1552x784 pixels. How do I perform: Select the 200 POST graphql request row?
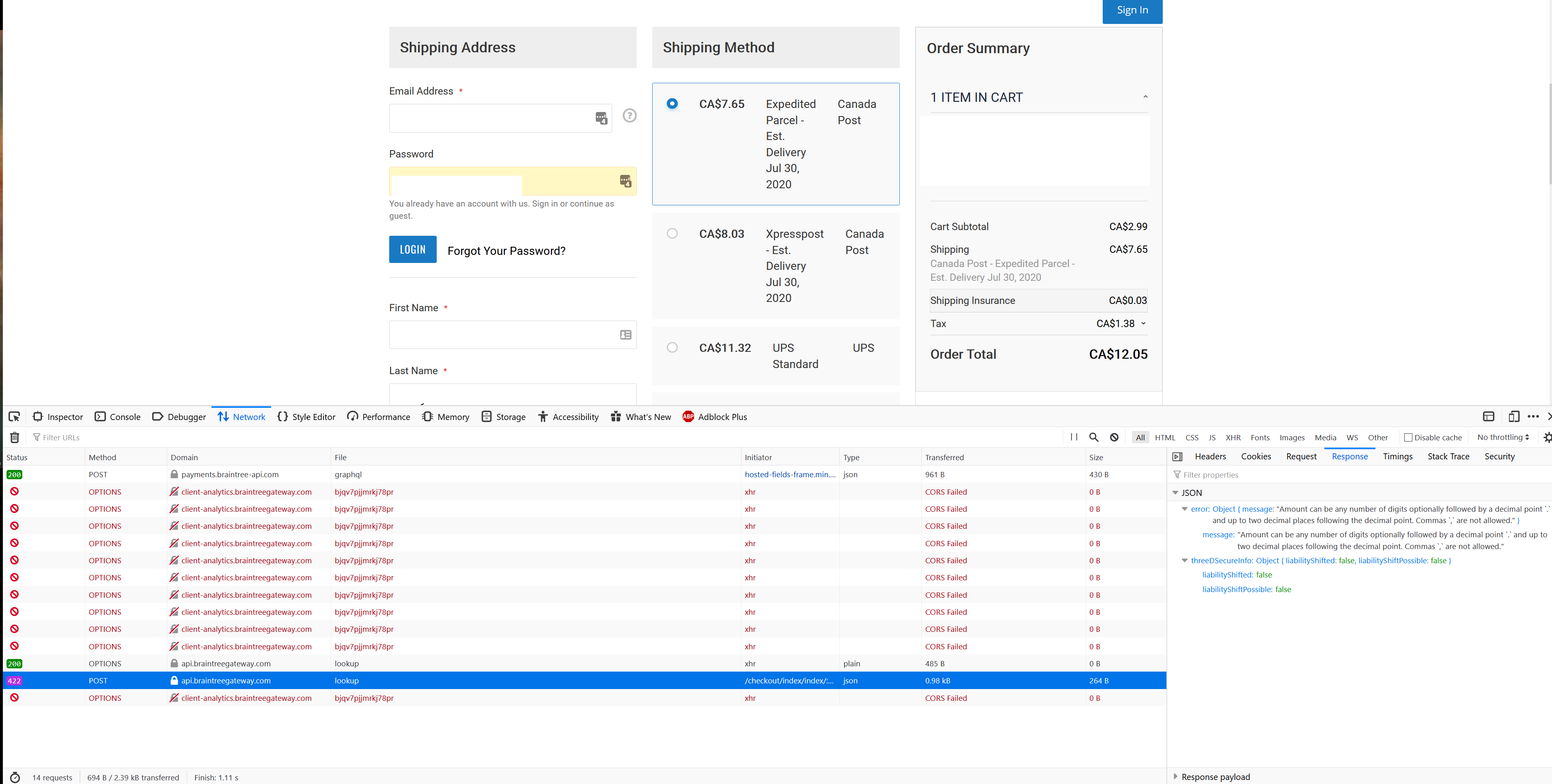584,474
